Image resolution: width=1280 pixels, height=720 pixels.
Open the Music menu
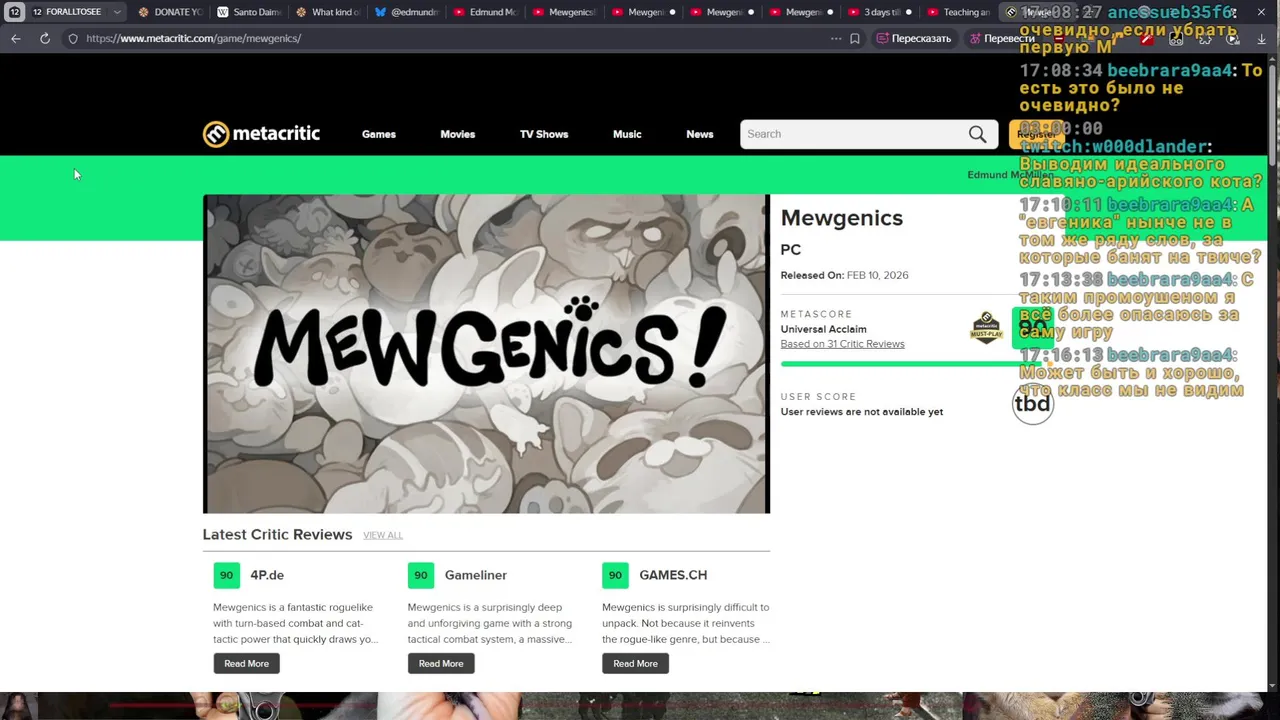click(x=627, y=134)
